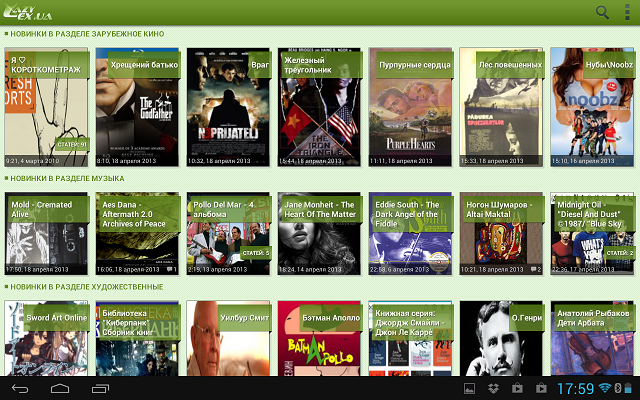The image size is (640, 400).
Task: Tap the Wi-Fi signal icon
Action: click(605, 388)
